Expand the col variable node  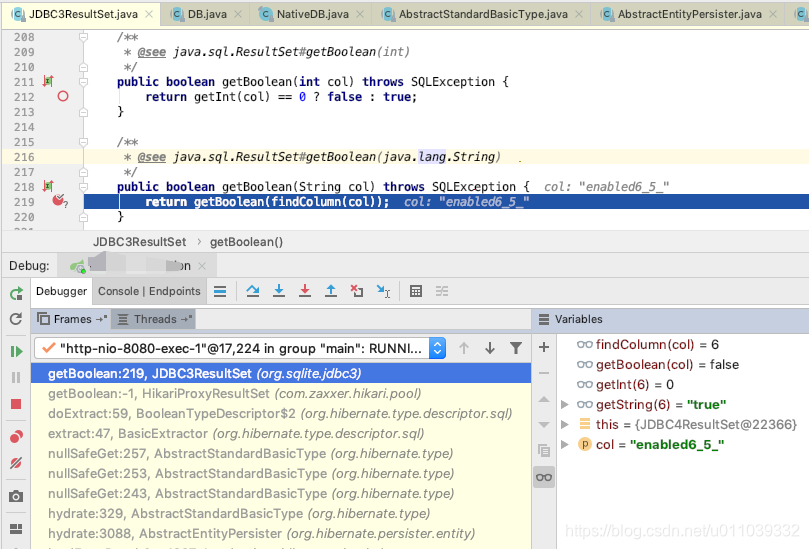point(565,445)
